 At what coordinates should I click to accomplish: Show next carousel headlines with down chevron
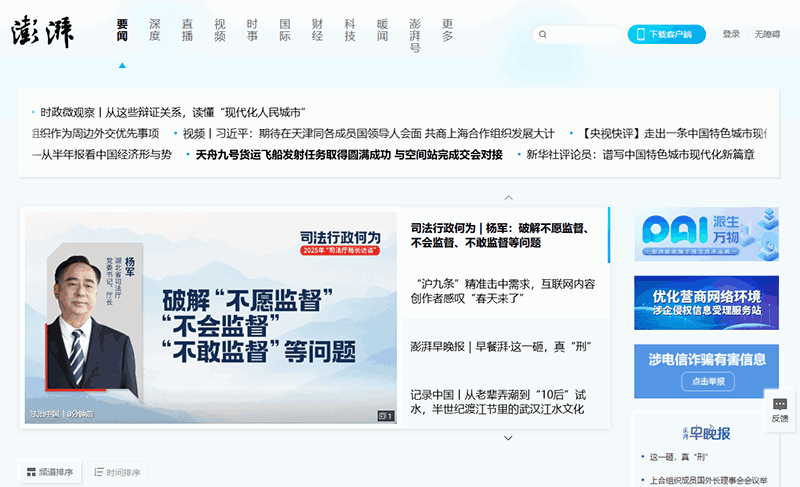[508, 438]
